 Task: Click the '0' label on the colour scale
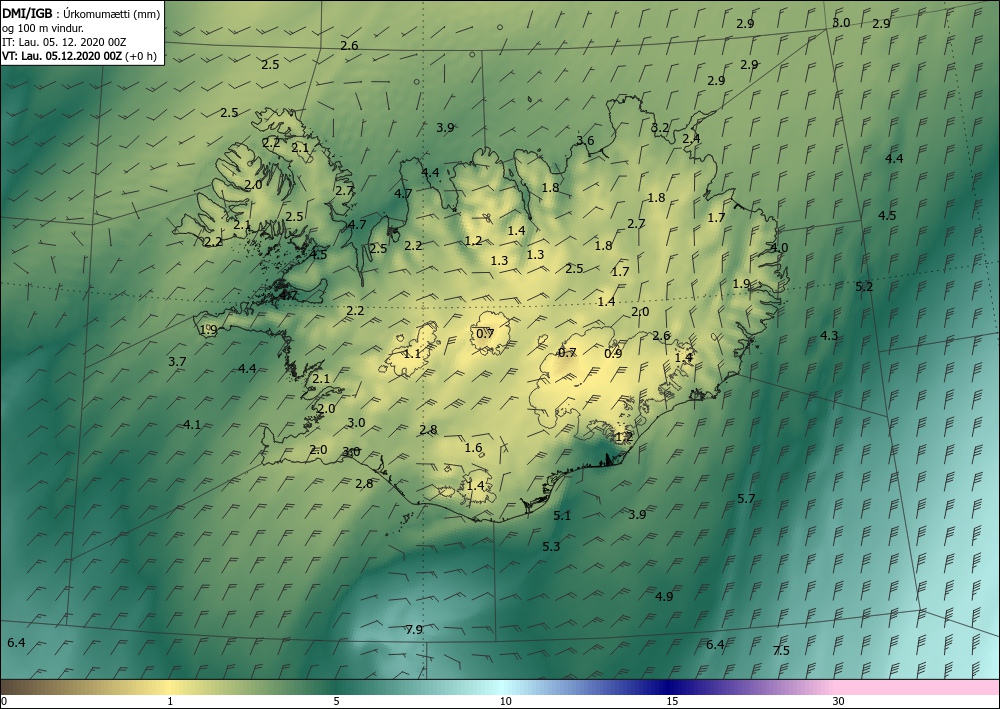4,702
